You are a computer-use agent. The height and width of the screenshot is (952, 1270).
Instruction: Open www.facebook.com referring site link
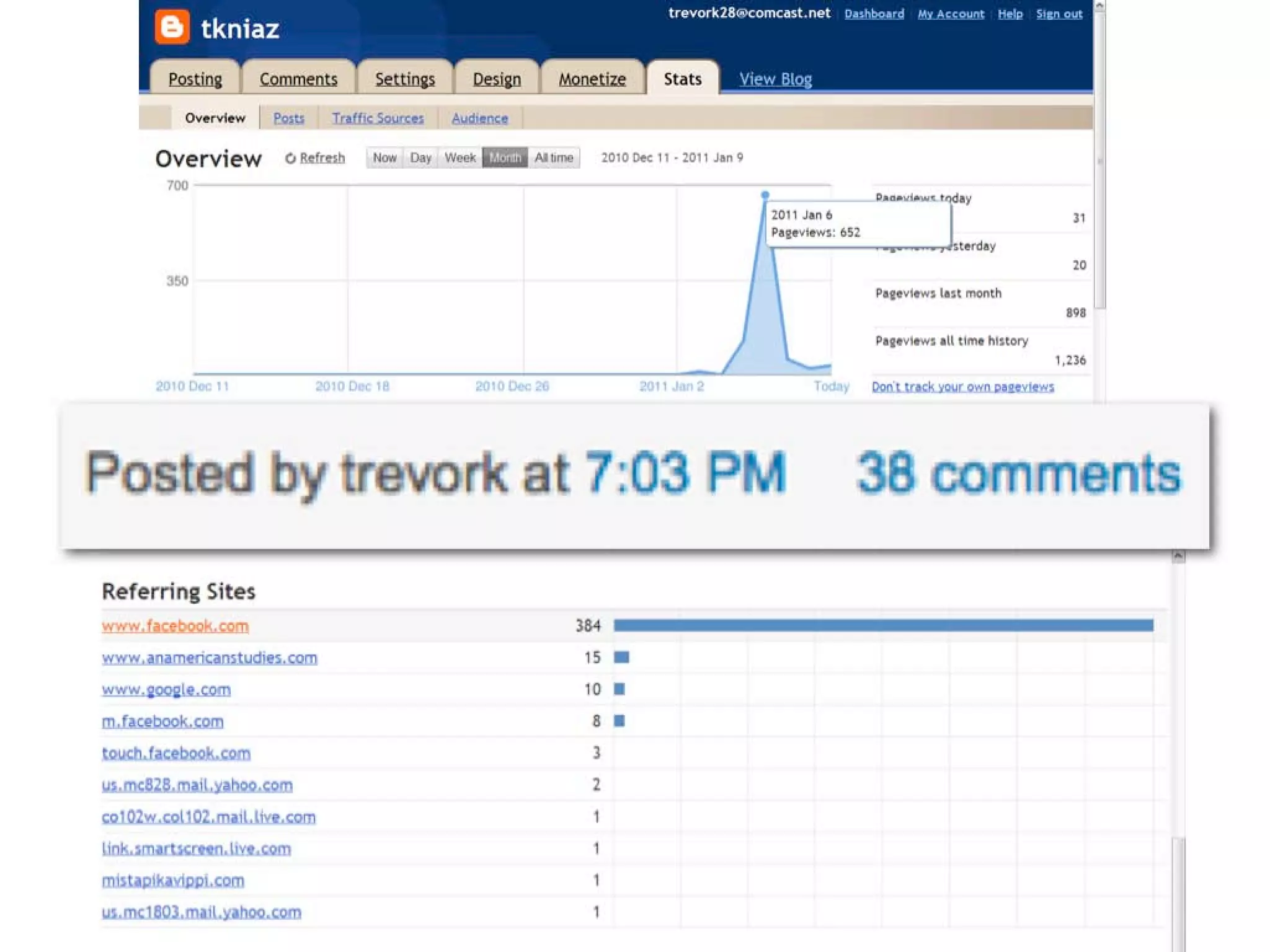175,626
